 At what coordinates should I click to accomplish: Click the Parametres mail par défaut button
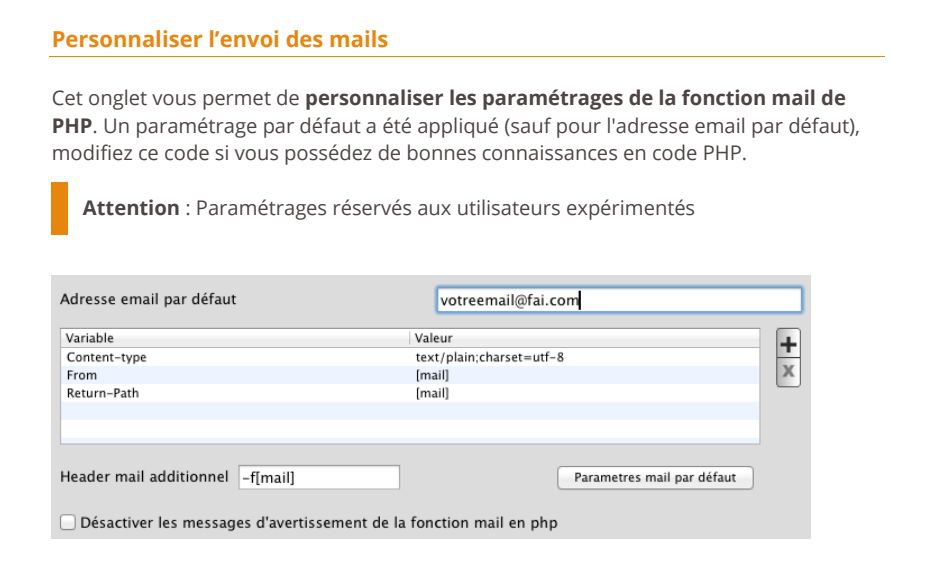655,478
